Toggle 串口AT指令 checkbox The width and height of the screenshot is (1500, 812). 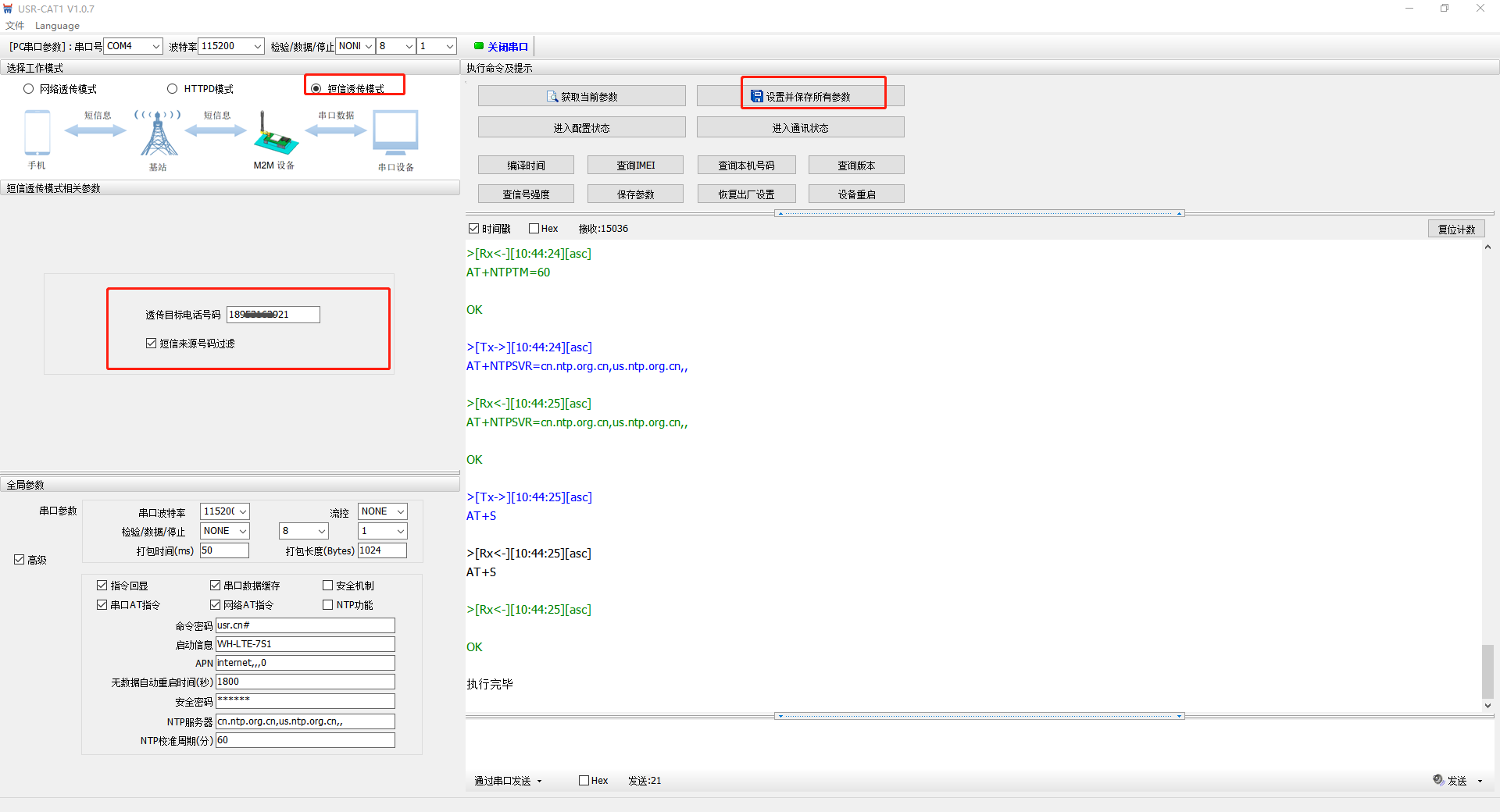point(102,605)
